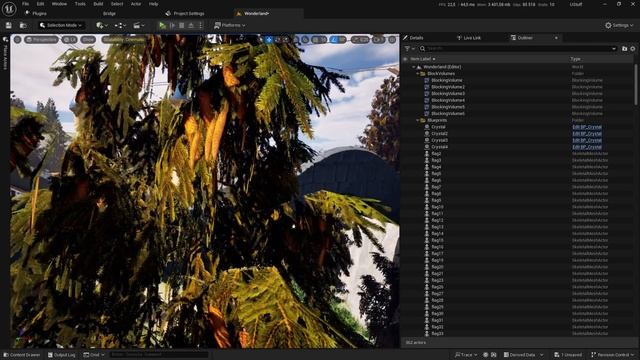Click the eject button in the play toolbar

point(191,25)
